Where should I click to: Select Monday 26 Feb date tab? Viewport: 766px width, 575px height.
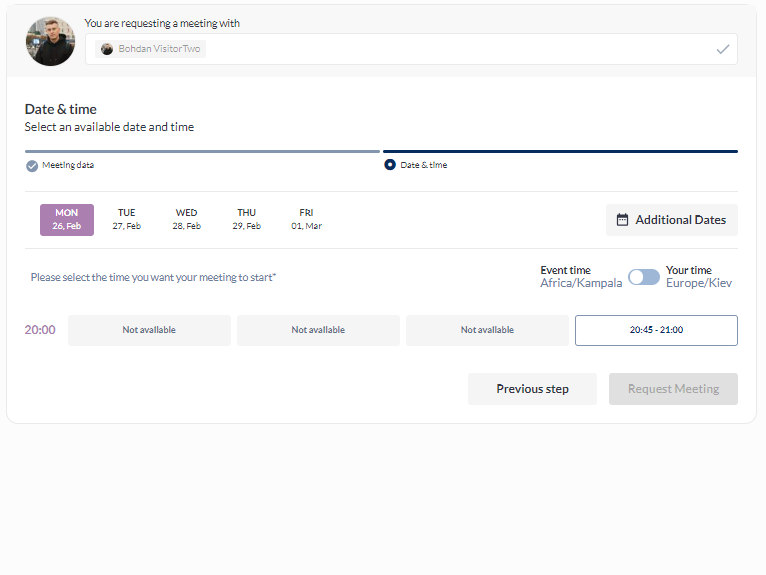click(x=67, y=220)
